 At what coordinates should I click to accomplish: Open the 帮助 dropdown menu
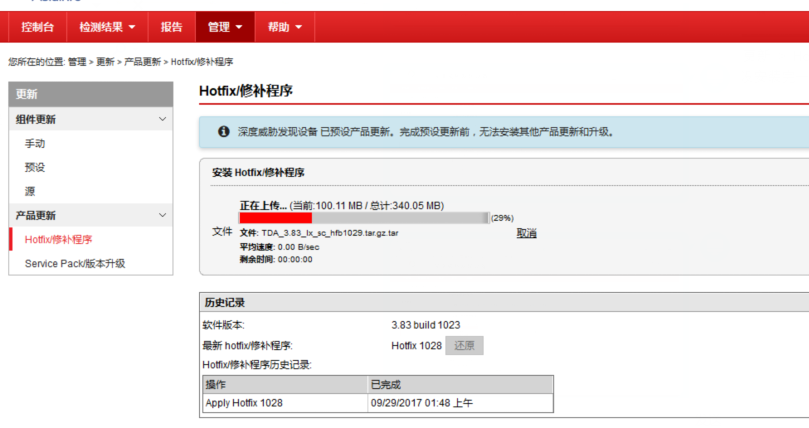(285, 27)
